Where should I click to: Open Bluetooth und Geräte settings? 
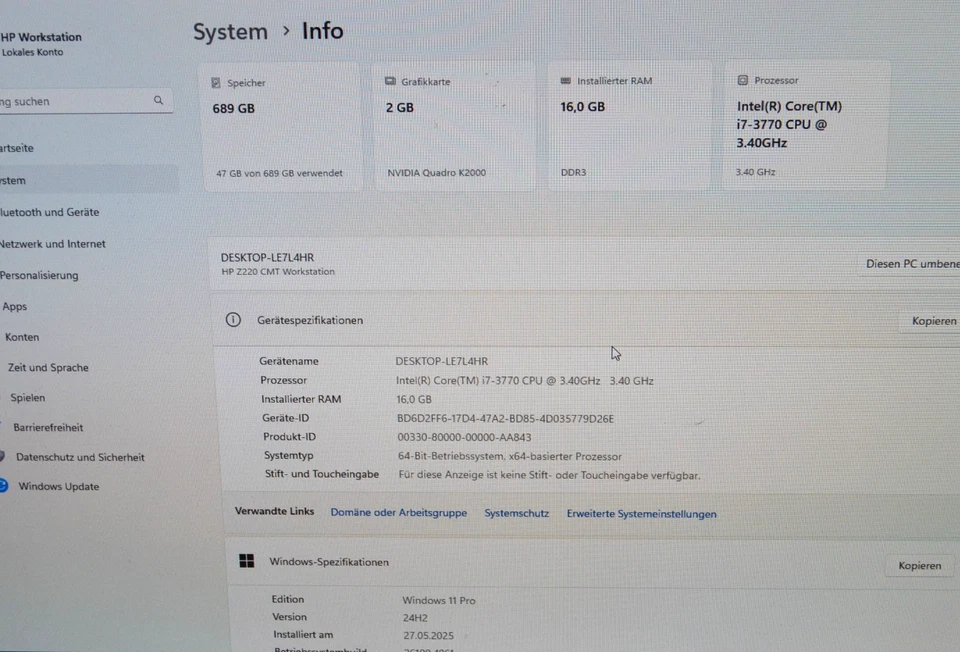pyautogui.click(x=52, y=212)
